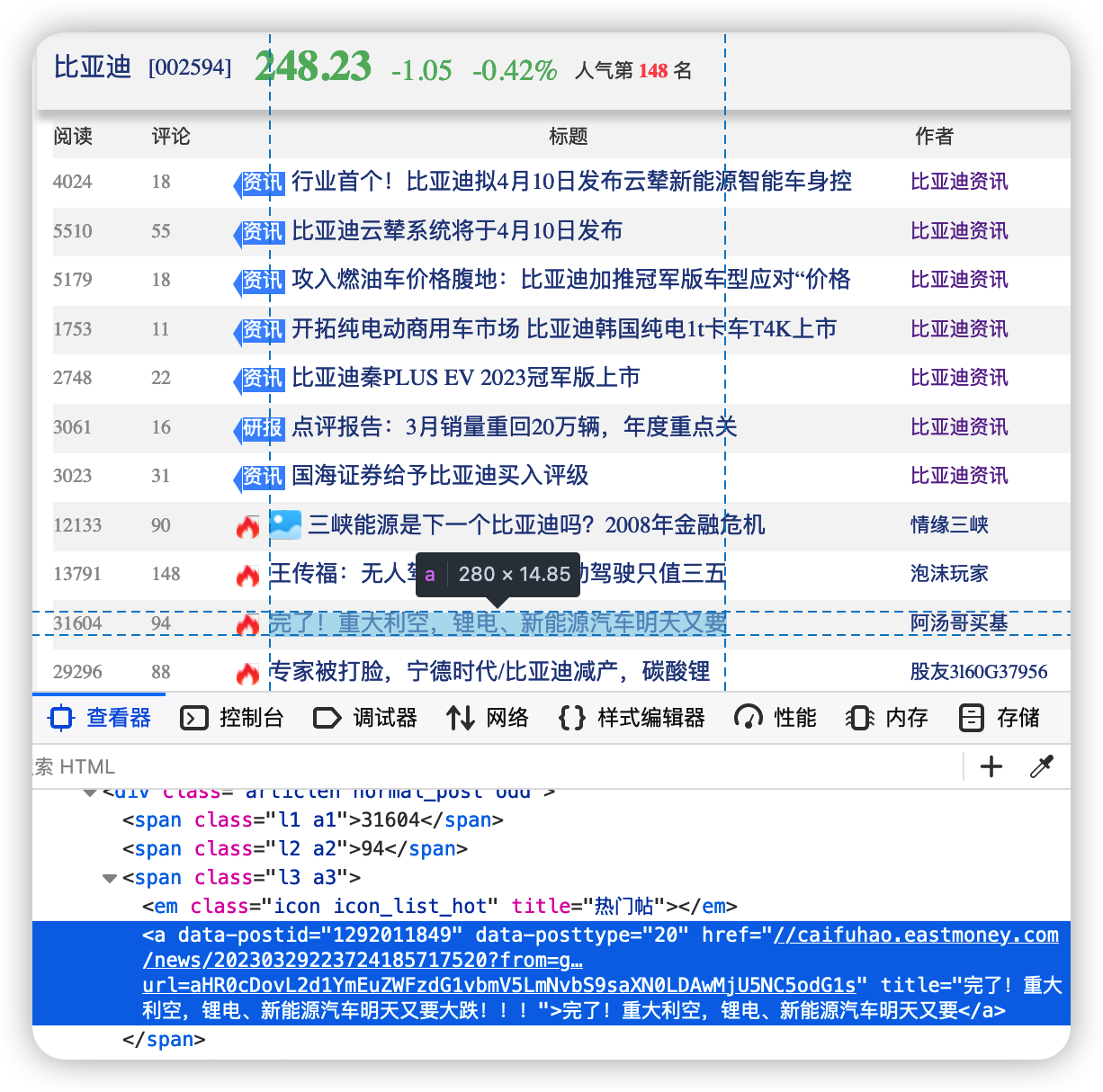Open author link 情缘三峡
The width and height of the screenshot is (1103, 1092).
(949, 525)
